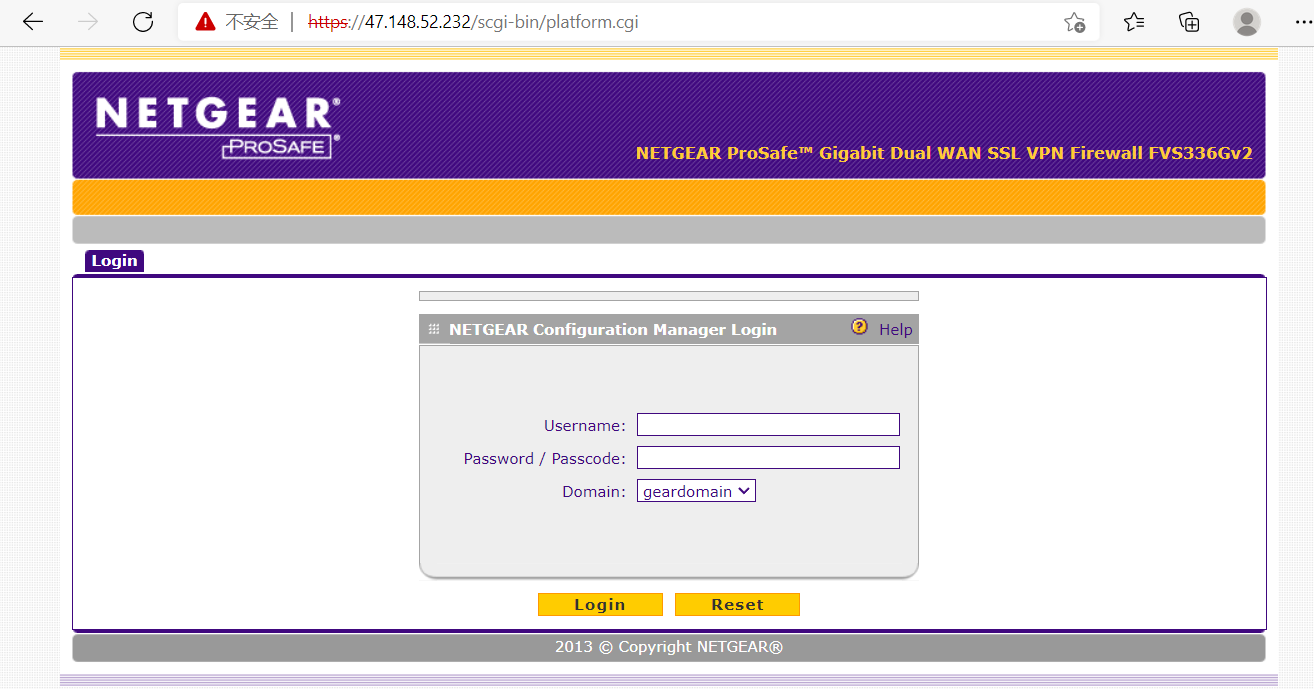Click the address bar URL text

475,22
